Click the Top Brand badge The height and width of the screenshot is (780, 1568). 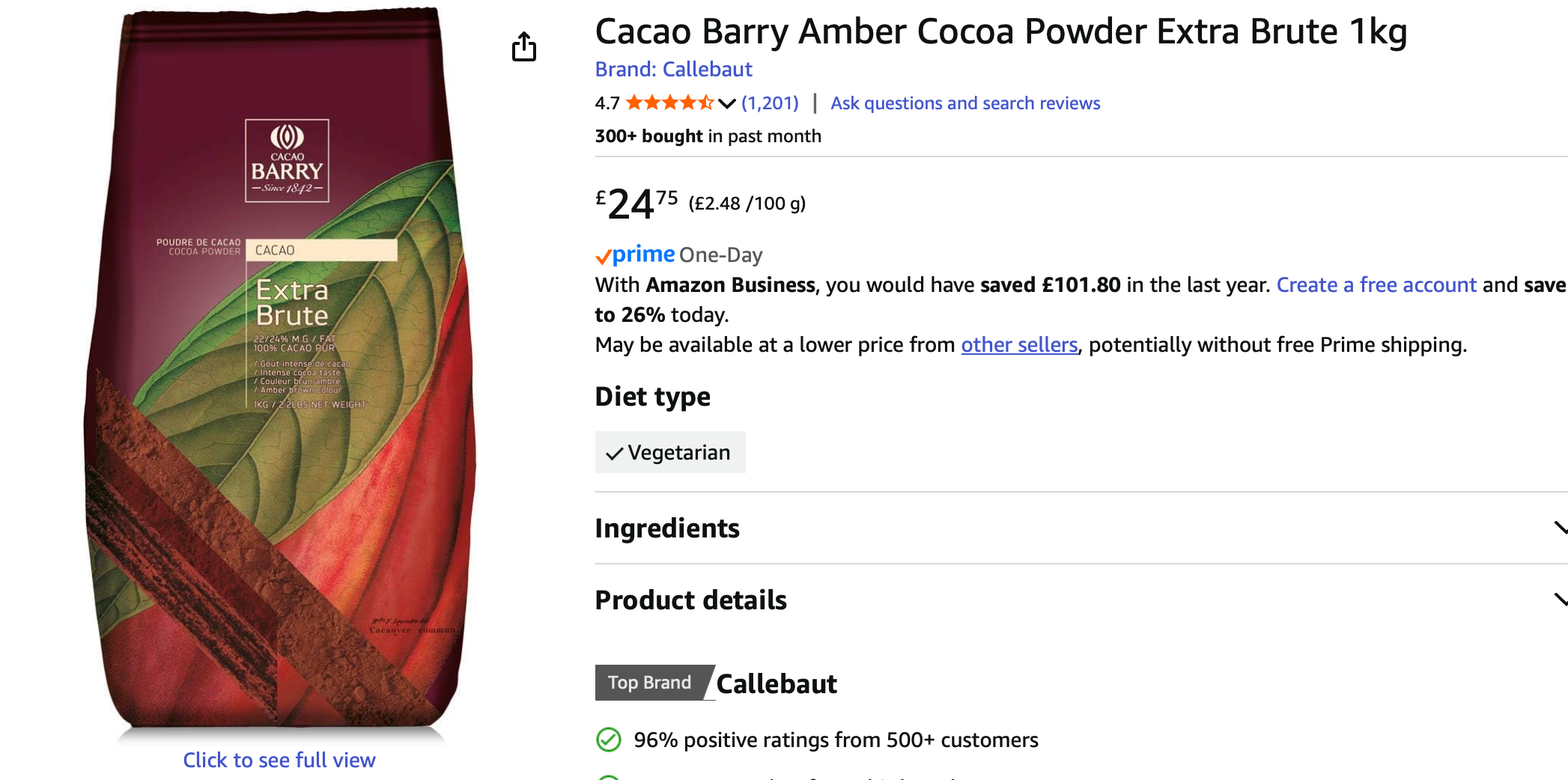(649, 683)
